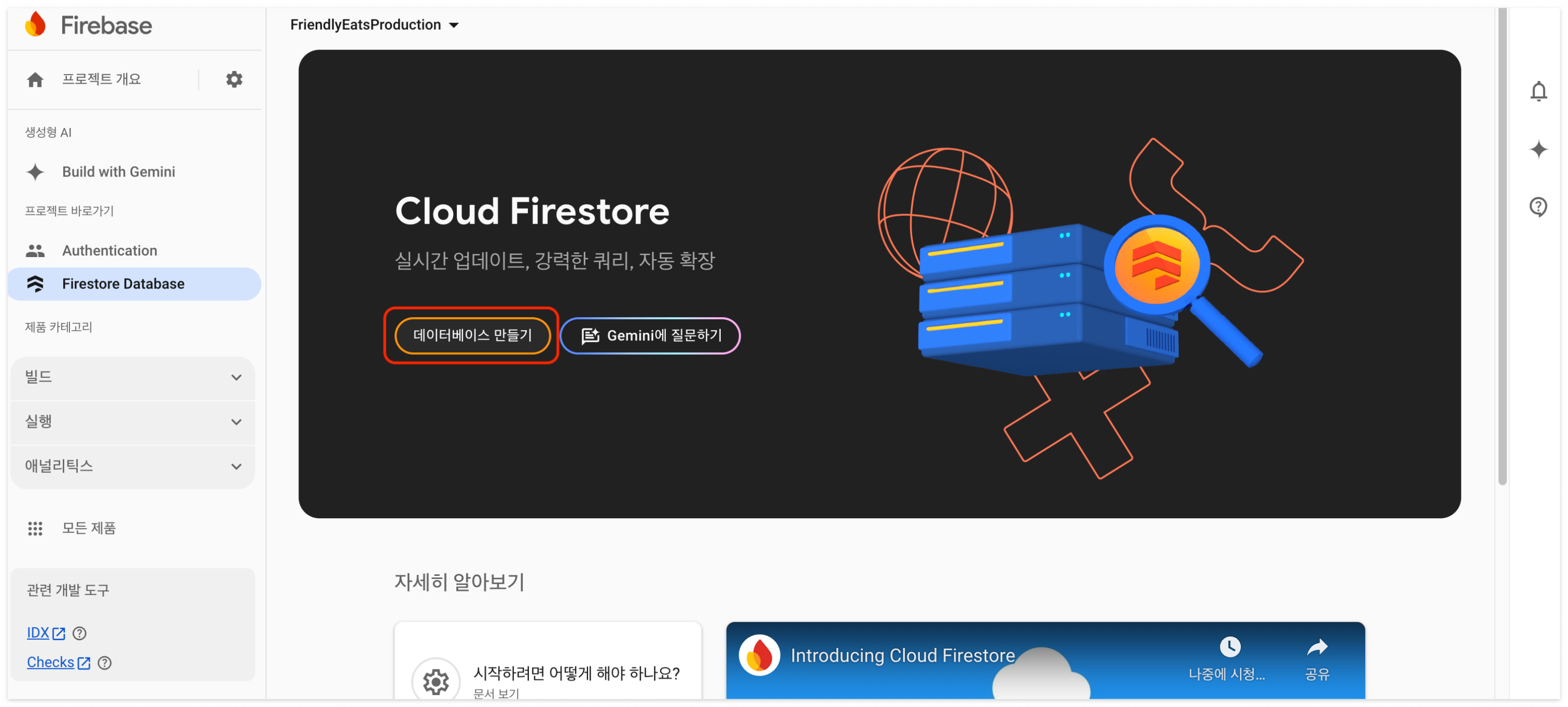This screenshot has height=707, width=1568.
Task: Click the Checks help question icon
Action: pos(104,662)
